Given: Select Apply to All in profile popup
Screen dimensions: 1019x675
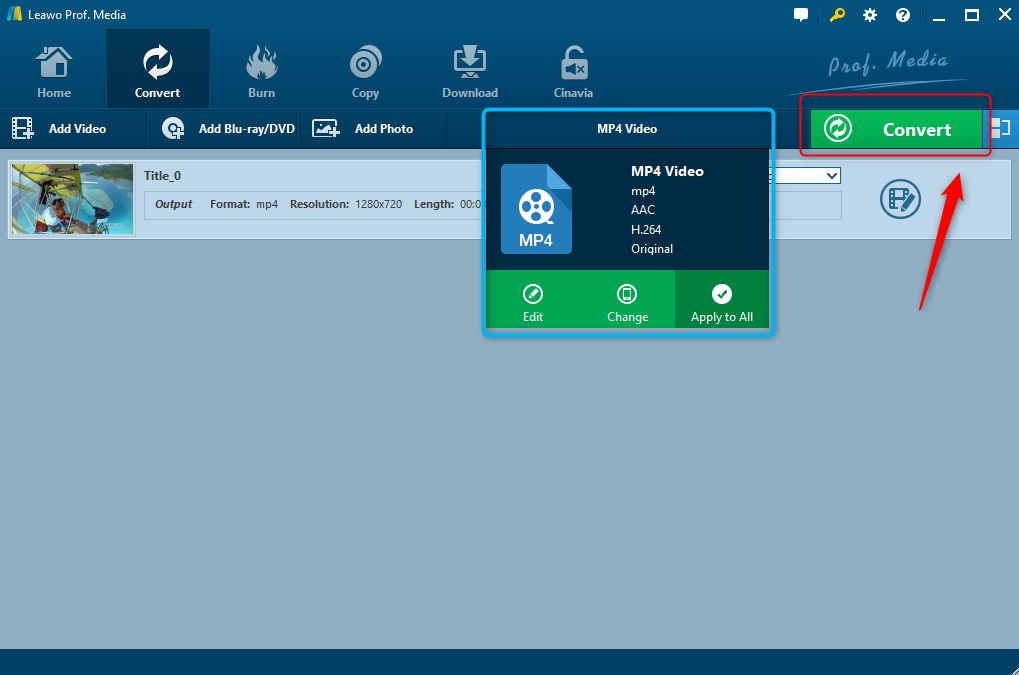Looking at the screenshot, I should (x=722, y=302).
